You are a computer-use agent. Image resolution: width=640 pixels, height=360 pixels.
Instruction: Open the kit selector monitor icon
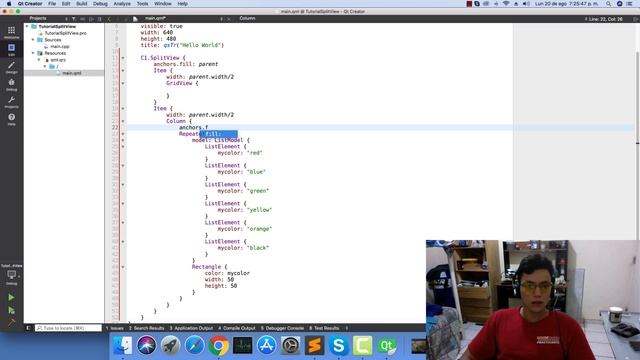(x=11, y=276)
